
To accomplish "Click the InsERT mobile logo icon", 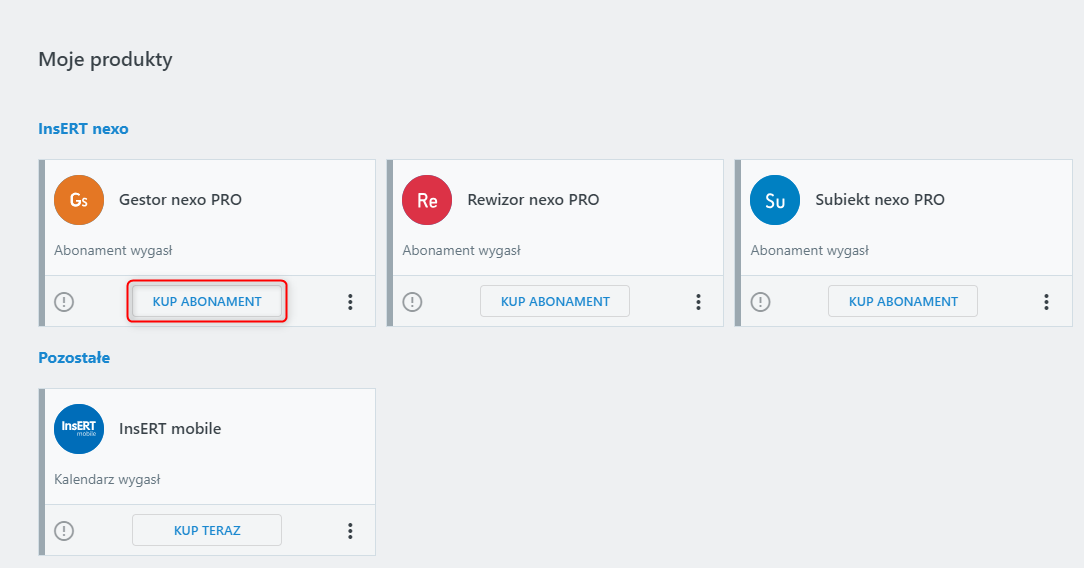I will pos(79,429).
